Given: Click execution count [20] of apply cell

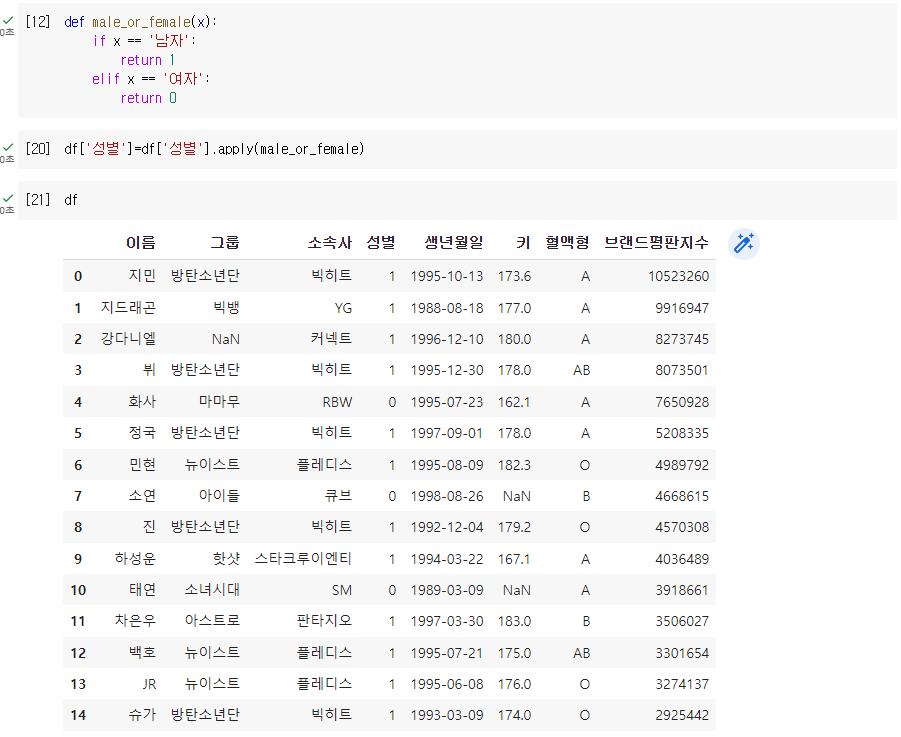Looking at the screenshot, I should pos(38,149).
